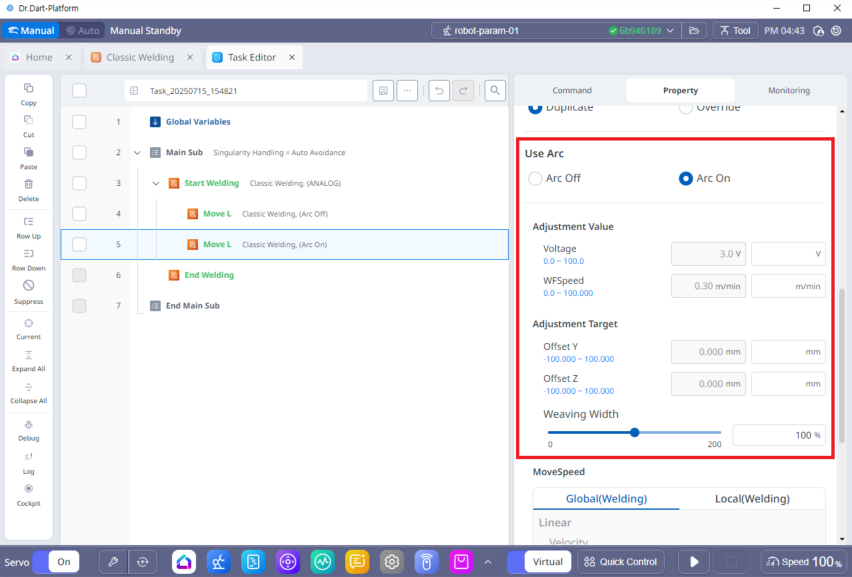The image size is (852, 577).
Task: Click the Quick Control button
Action: 620,562
